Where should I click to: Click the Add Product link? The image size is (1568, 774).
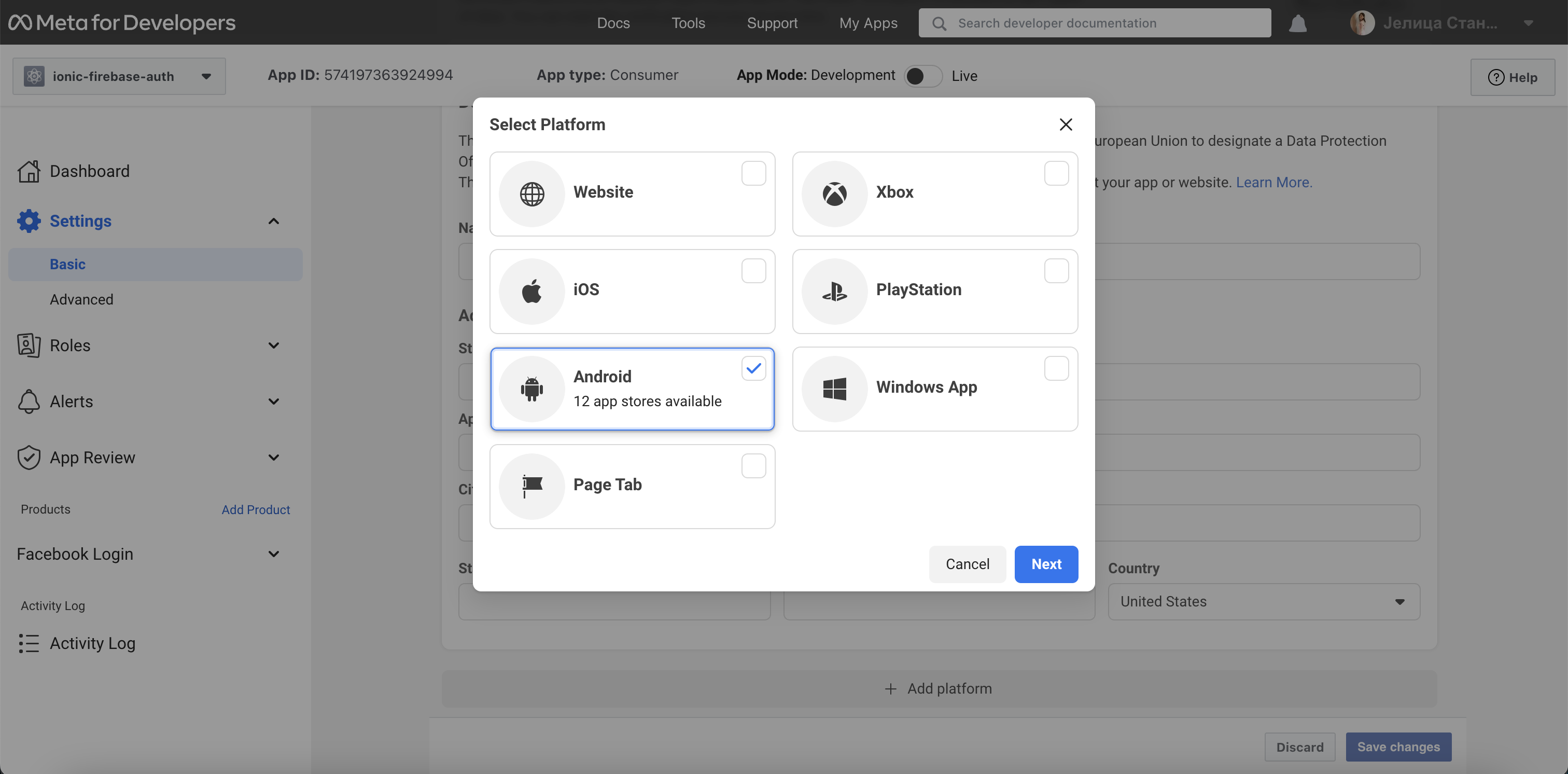click(256, 510)
